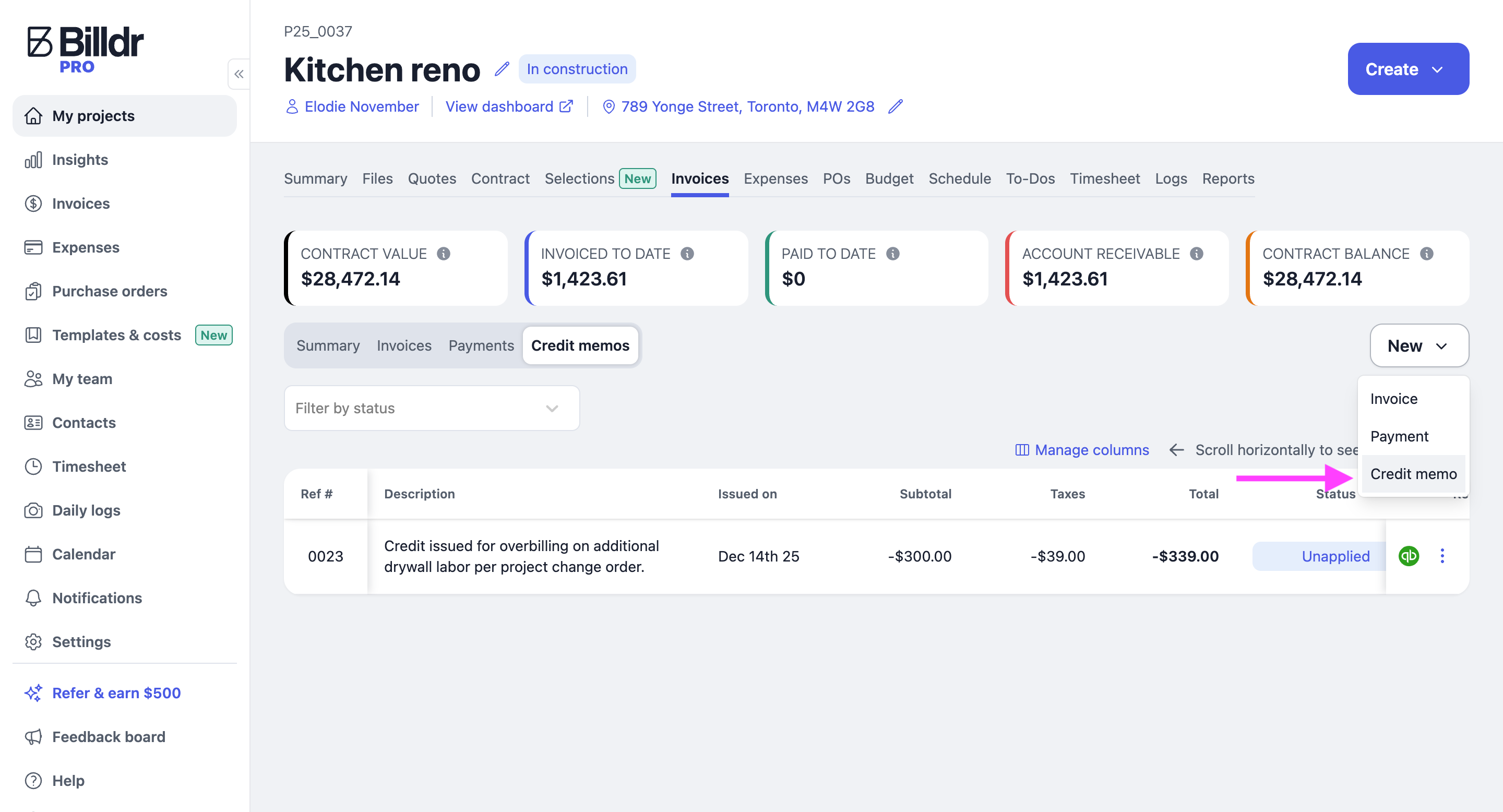Open Feedback board in the sidebar

[125, 737]
